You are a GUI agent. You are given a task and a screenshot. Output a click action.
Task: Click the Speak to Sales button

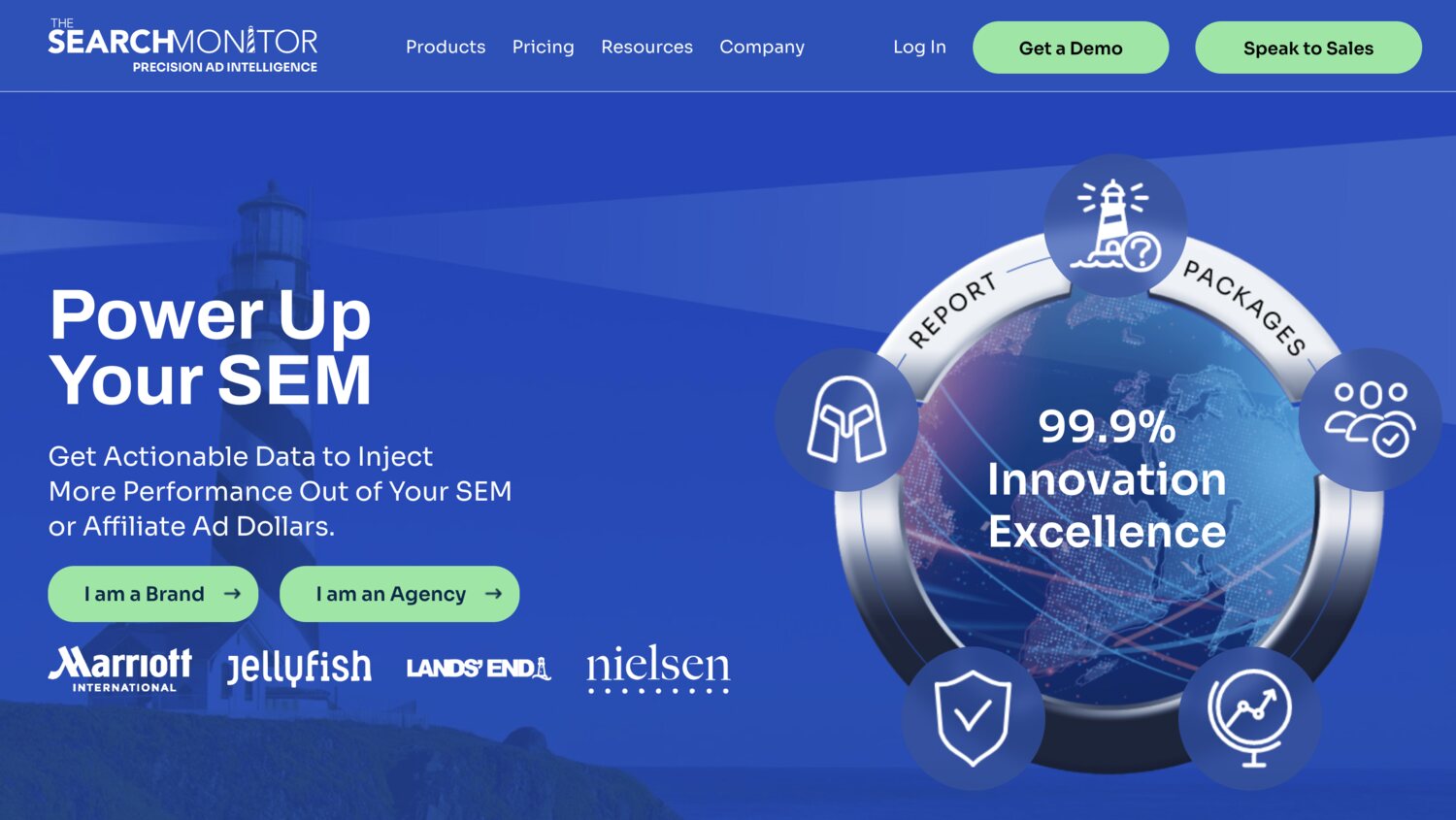[x=1308, y=48]
